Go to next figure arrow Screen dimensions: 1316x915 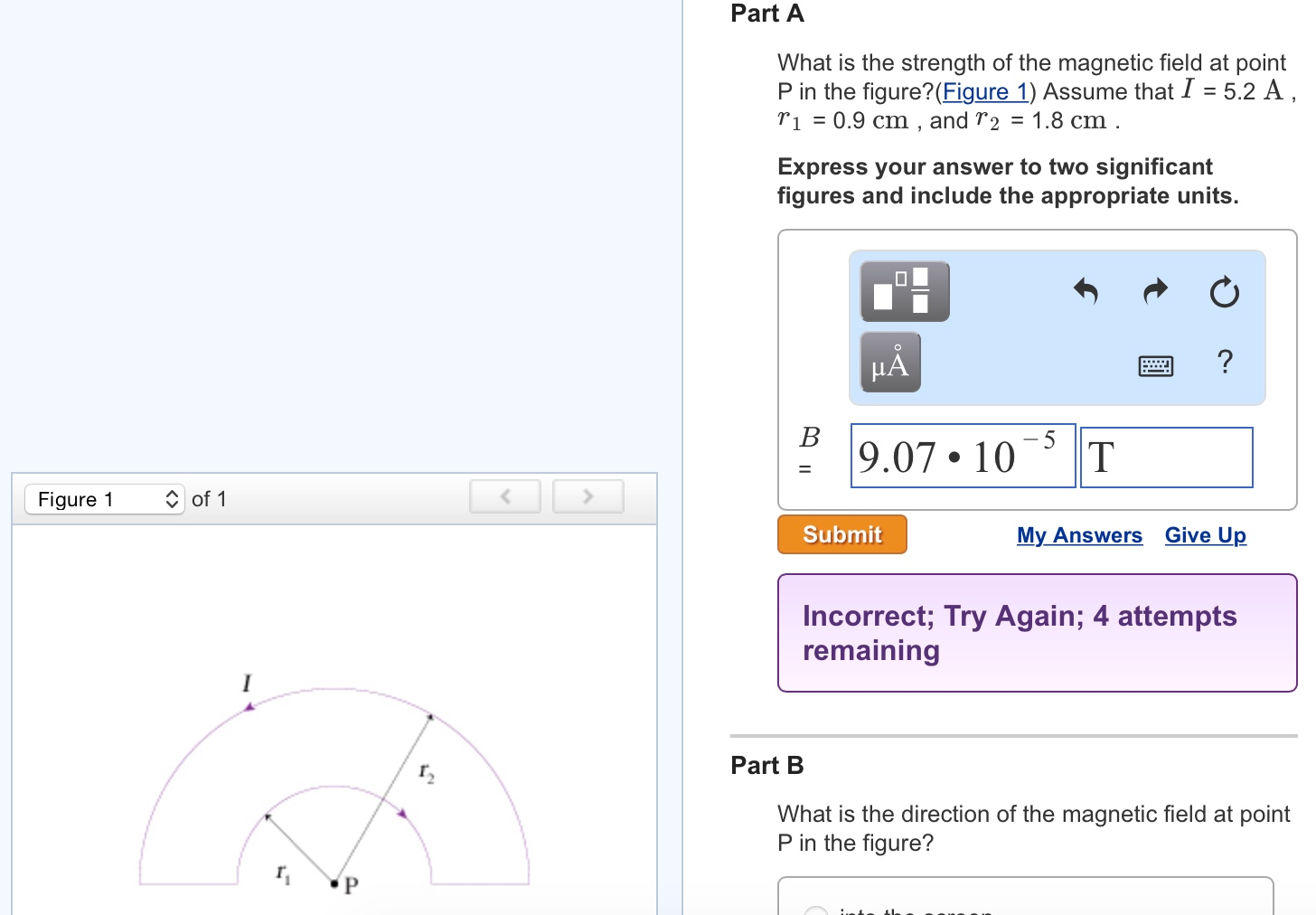pyautogui.click(x=588, y=496)
